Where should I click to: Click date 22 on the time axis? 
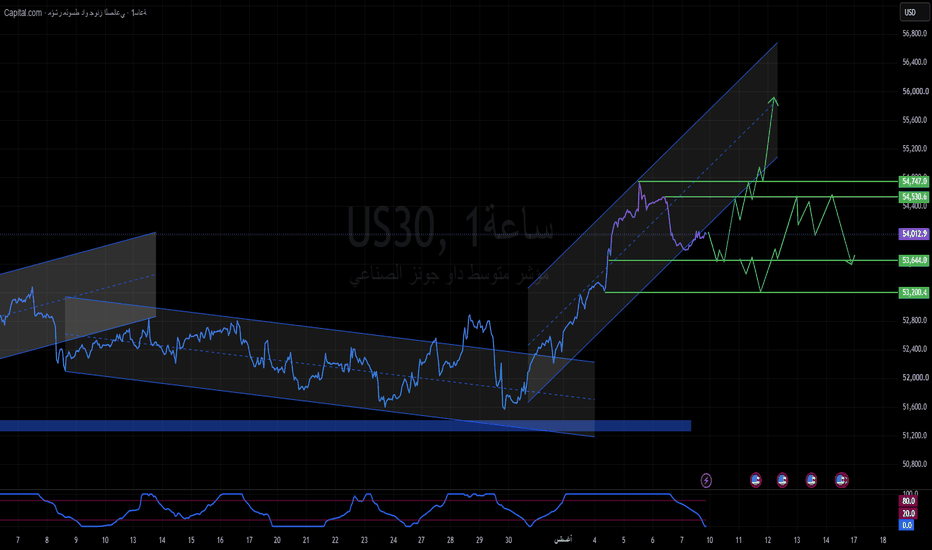tap(335, 540)
